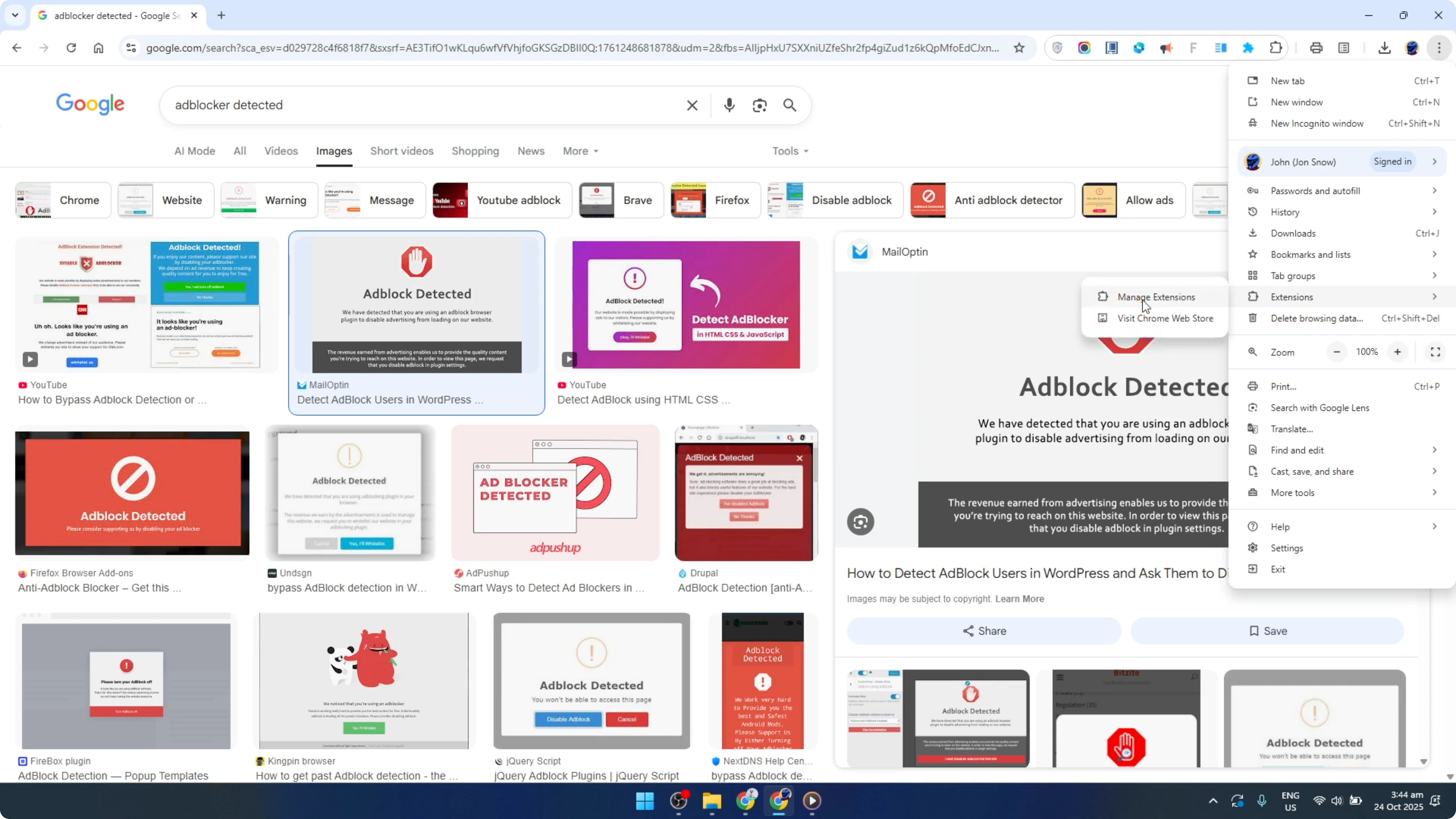Open File Explorer from the Windows taskbar
The height and width of the screenshot is (819, 1456).
tap(712, 802)
